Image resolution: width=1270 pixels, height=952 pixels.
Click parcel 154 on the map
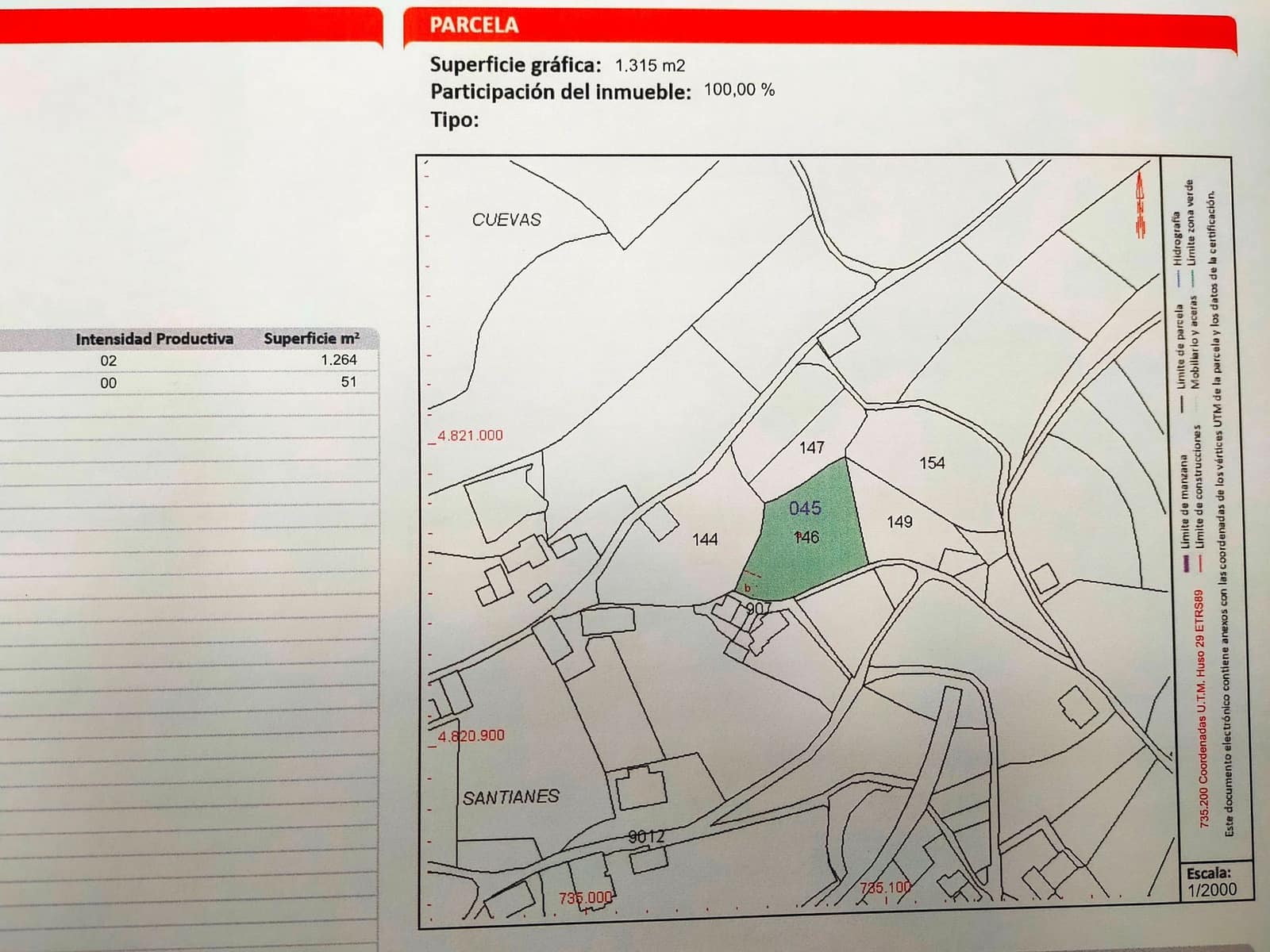coord(931,463)
